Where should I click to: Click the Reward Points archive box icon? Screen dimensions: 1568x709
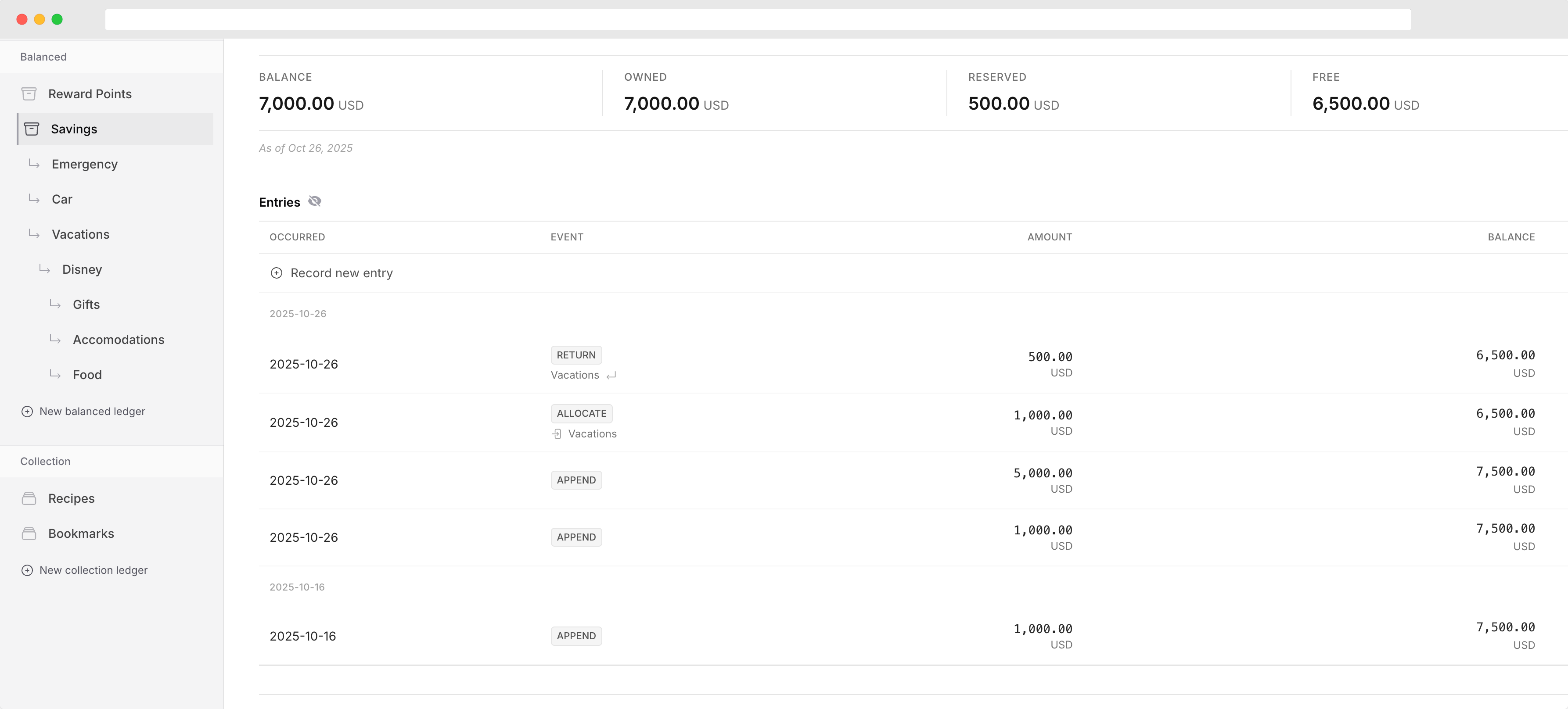pyautogui.click(x=29, y=94)
